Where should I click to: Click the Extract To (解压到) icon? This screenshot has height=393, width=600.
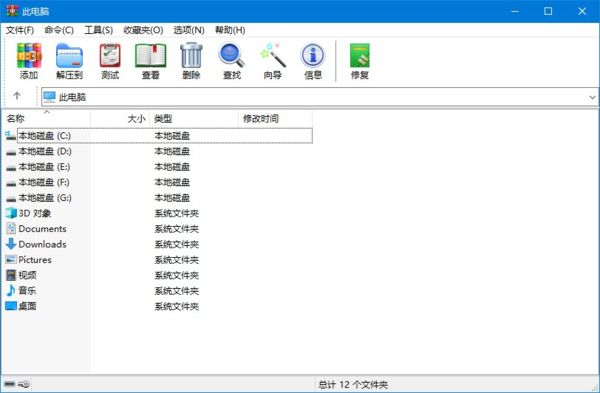(69, 56)
